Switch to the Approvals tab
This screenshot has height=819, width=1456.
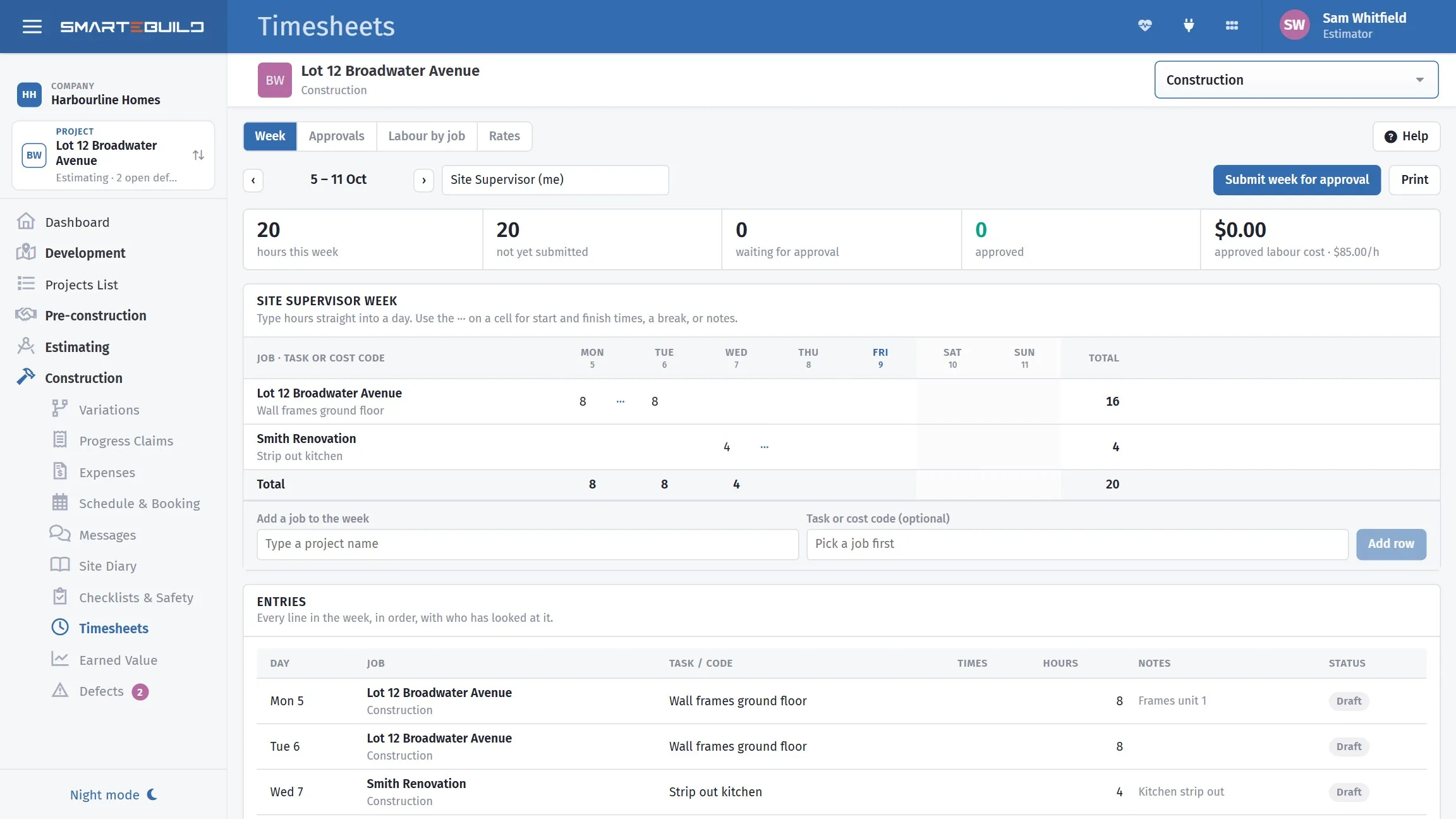[336, 136]
